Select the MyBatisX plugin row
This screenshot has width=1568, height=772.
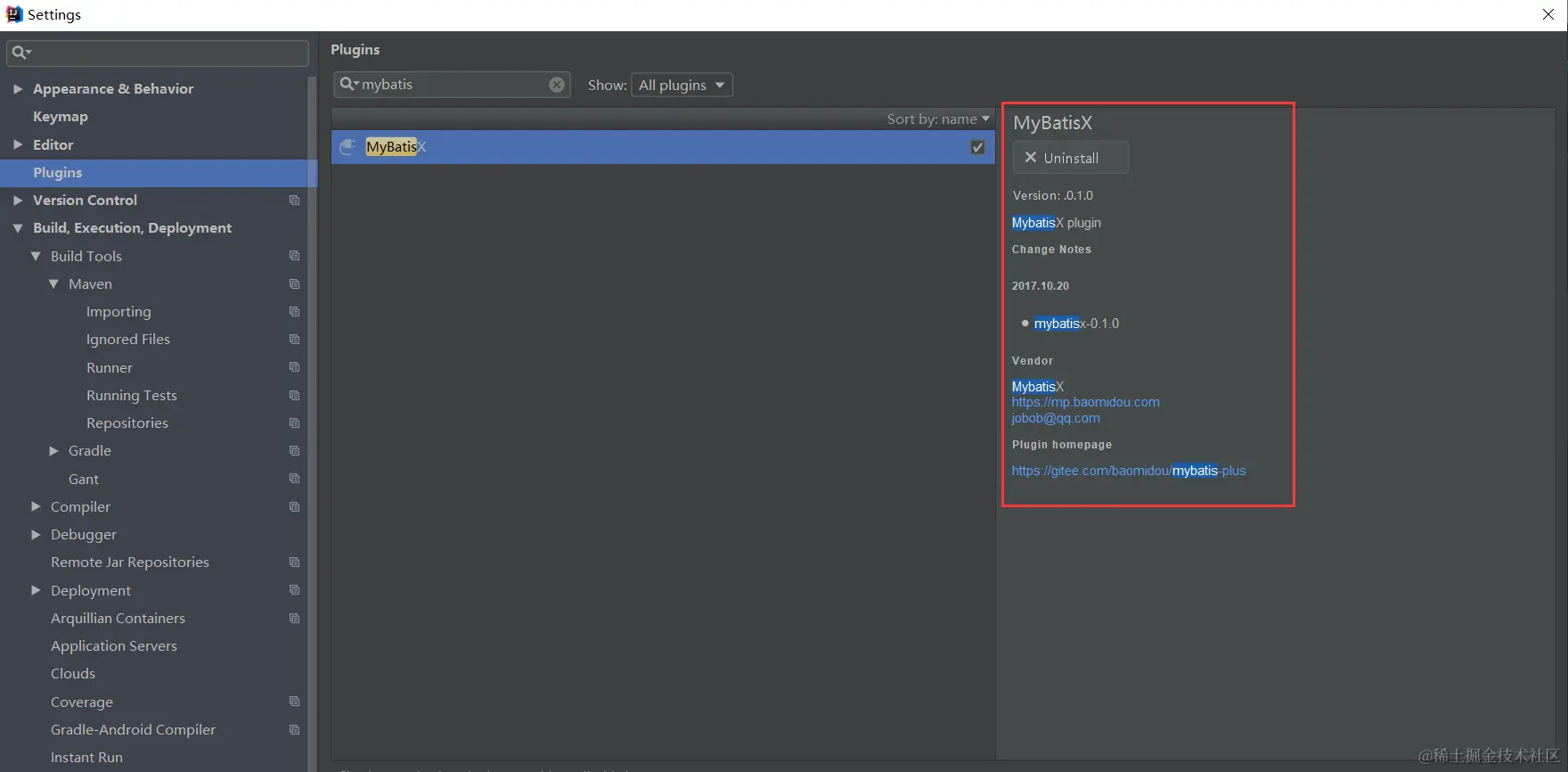click(663, 147)
